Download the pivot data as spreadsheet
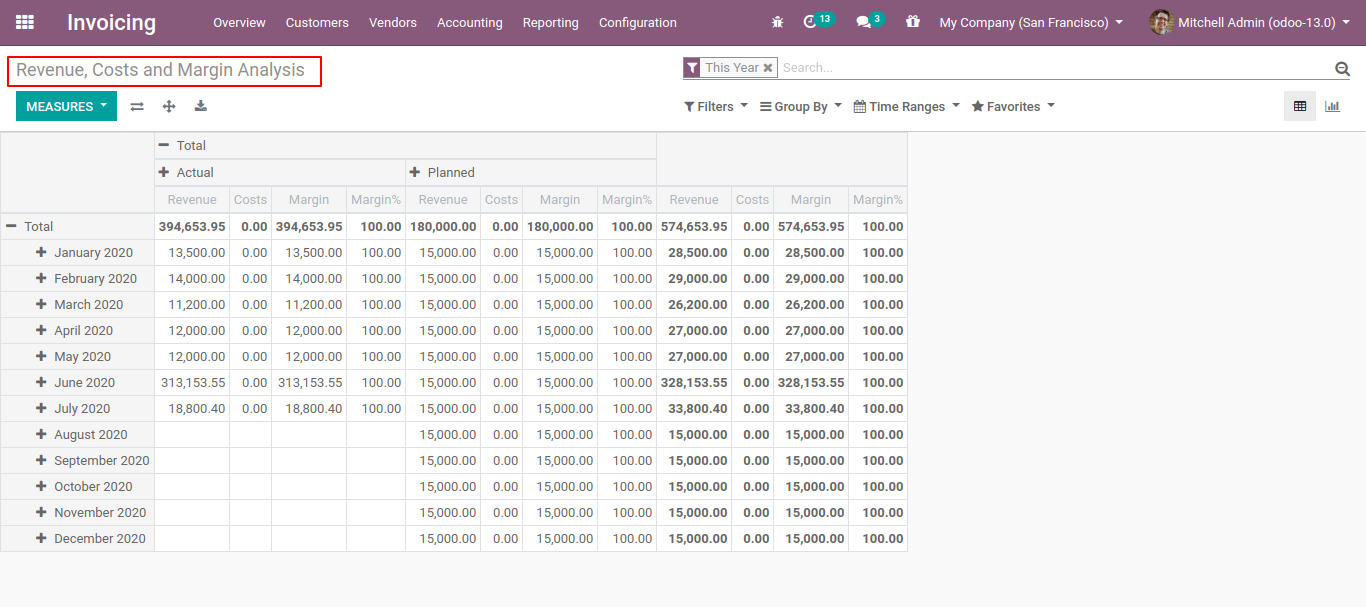The image size is (1366, 607). 200,106
